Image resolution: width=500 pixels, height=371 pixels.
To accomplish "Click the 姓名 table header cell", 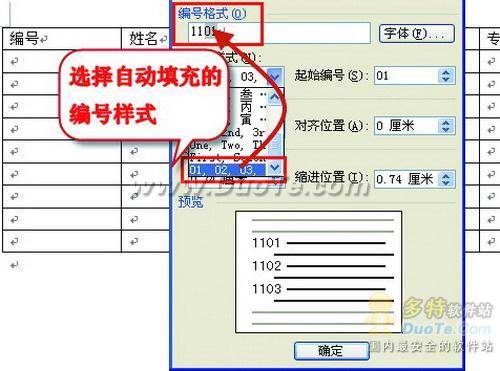I will 146,39.
